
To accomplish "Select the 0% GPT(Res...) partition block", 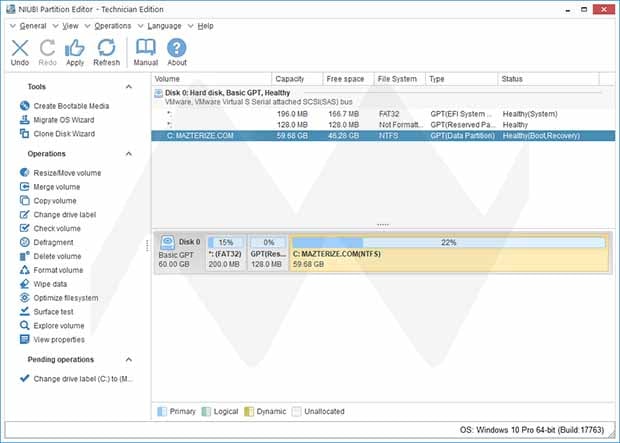I will point(268,253).
